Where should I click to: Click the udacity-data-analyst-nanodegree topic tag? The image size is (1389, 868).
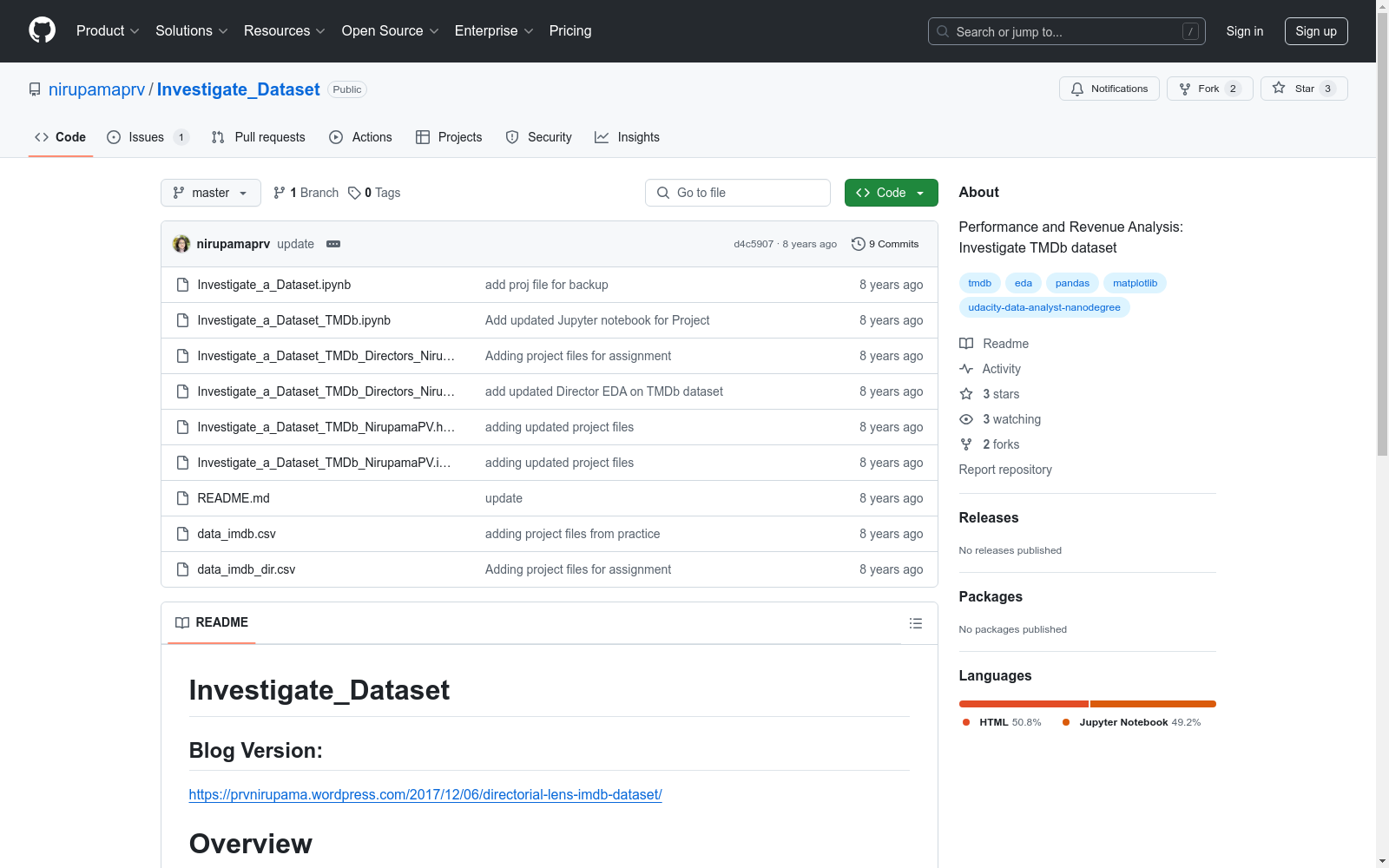[1044, 307]
